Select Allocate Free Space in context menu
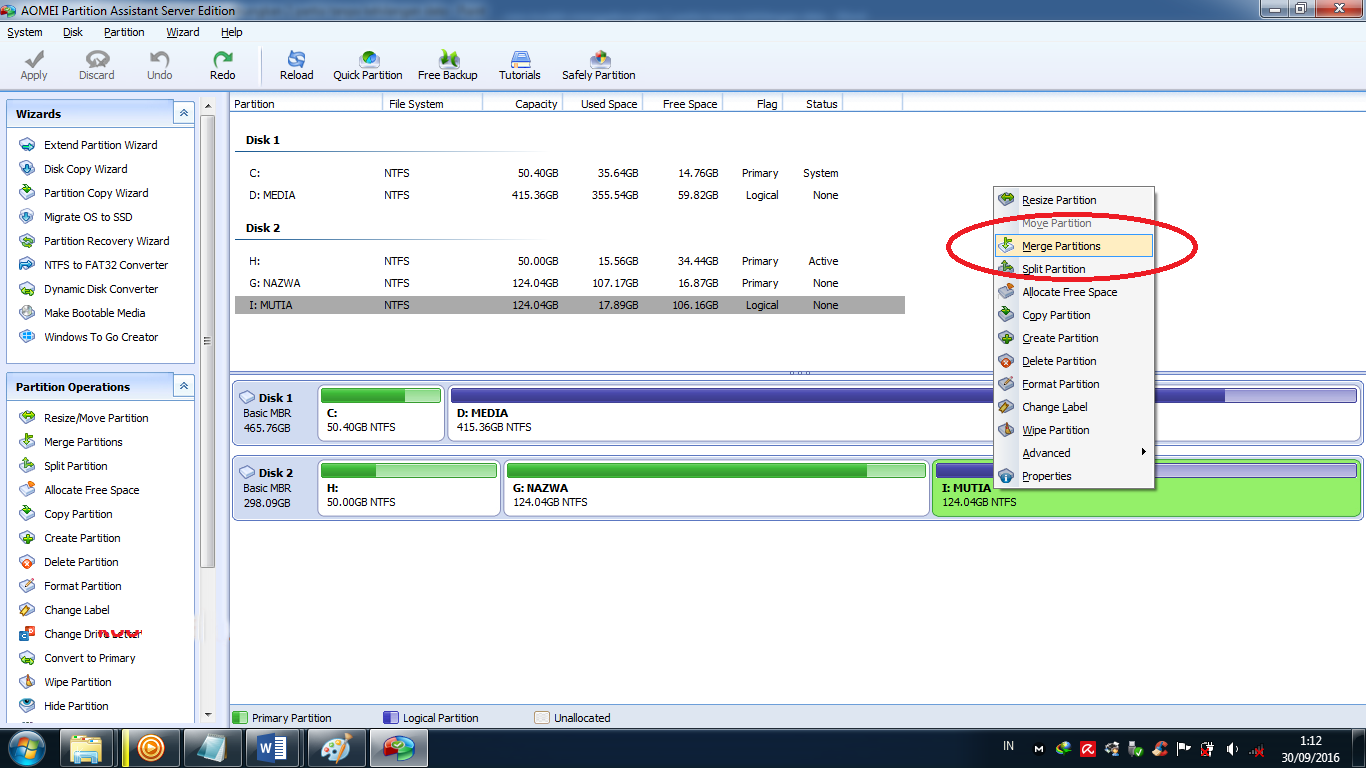This screenshot has height=768, width=1366. 1075,292
